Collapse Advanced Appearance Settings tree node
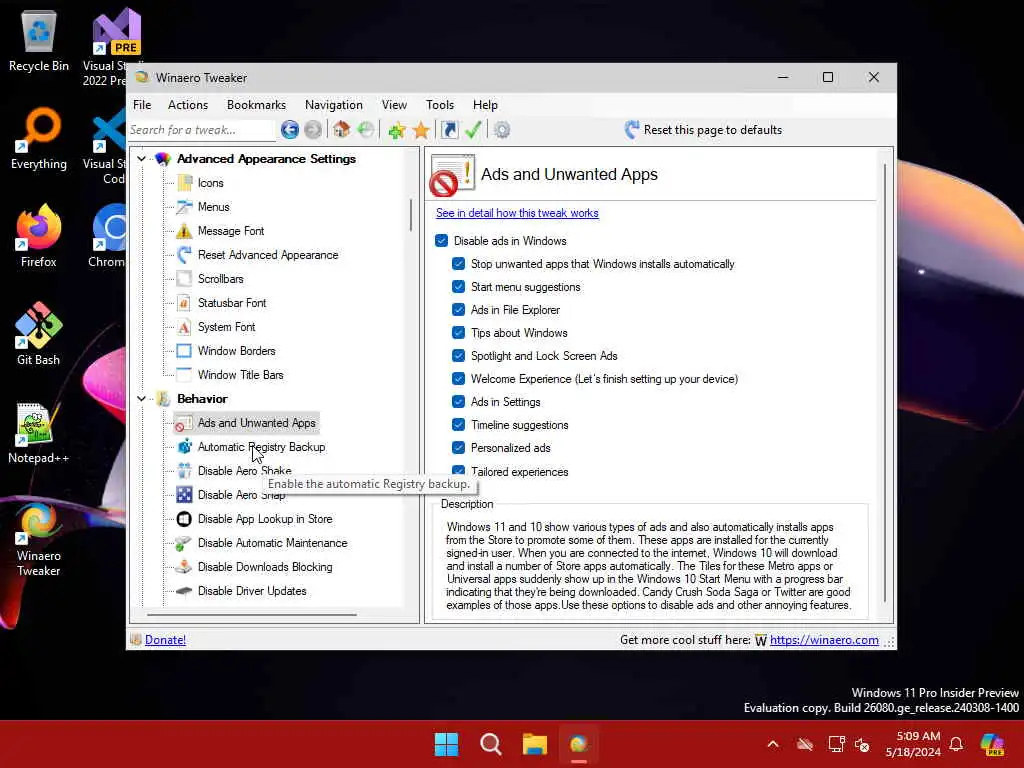The image size is (1024, 768). (141, 159)
